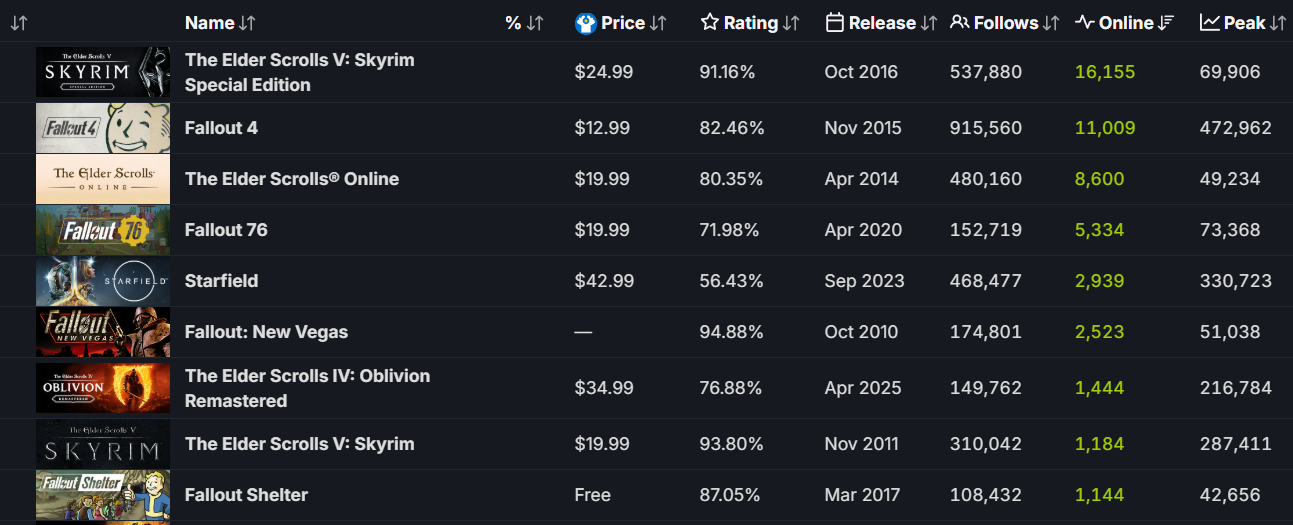Open Fallout: New Vegas link
The image size is (1293, 525).
tap(266, 332)
